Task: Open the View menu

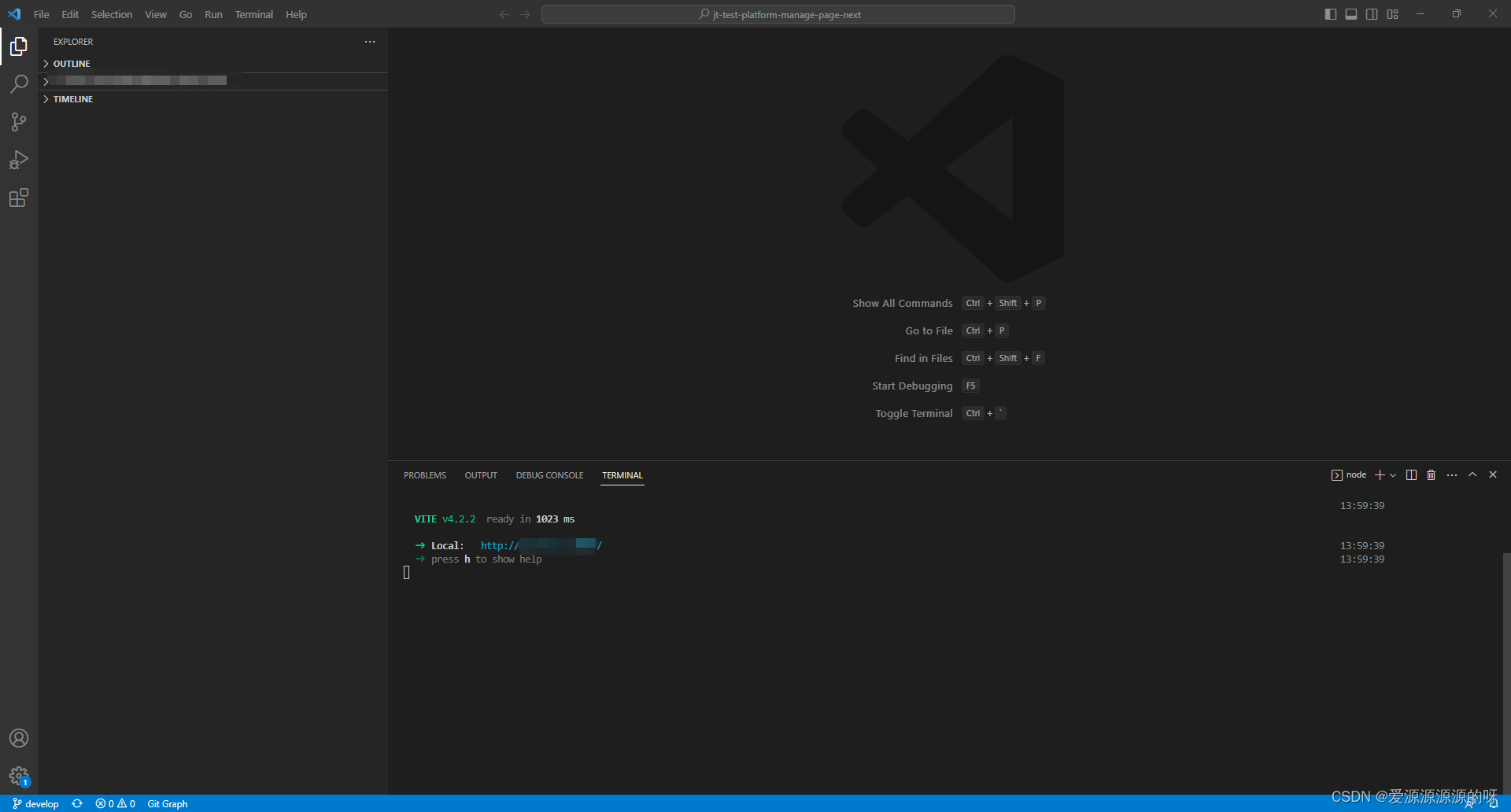Action: click(x=156, y=14)
